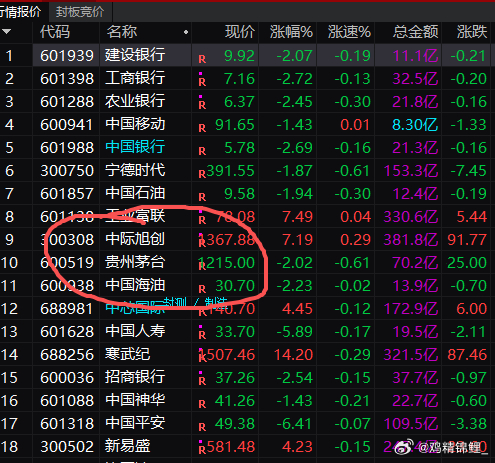Click row number 1 in the index column
495x463 pixels.
pos(9,56)
